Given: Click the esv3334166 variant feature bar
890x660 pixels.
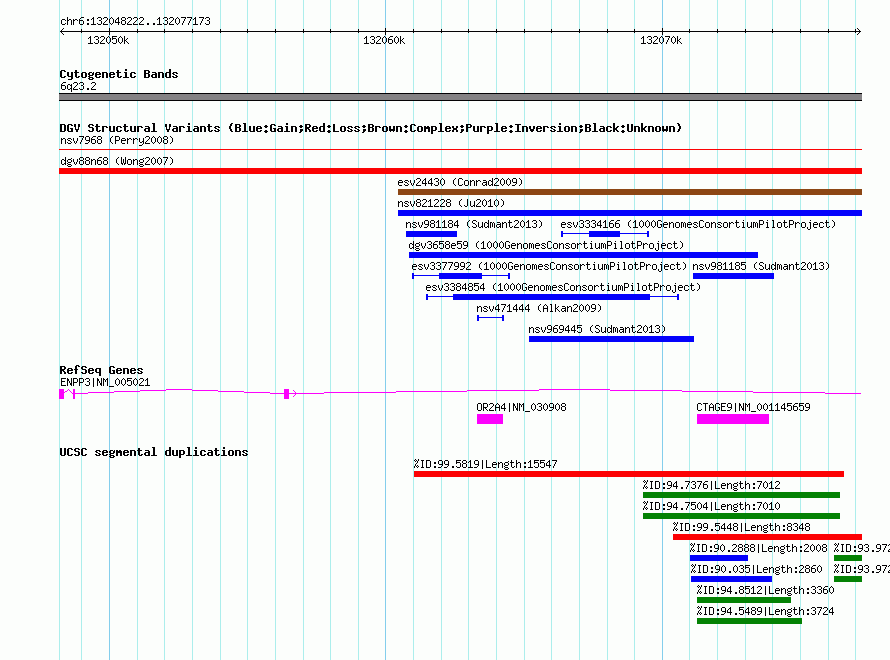Looking at the screenshot, I should pyautogui.click(x=604, y=234).
